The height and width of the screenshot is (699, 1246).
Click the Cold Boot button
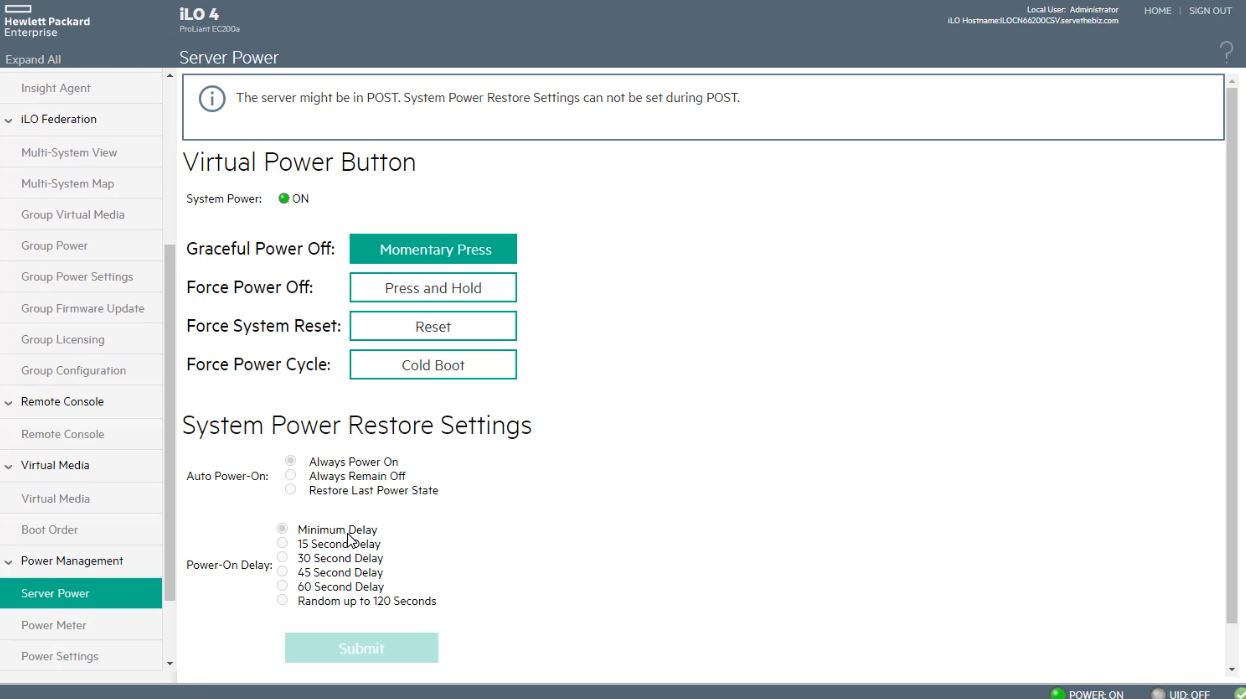pos(433,365)
